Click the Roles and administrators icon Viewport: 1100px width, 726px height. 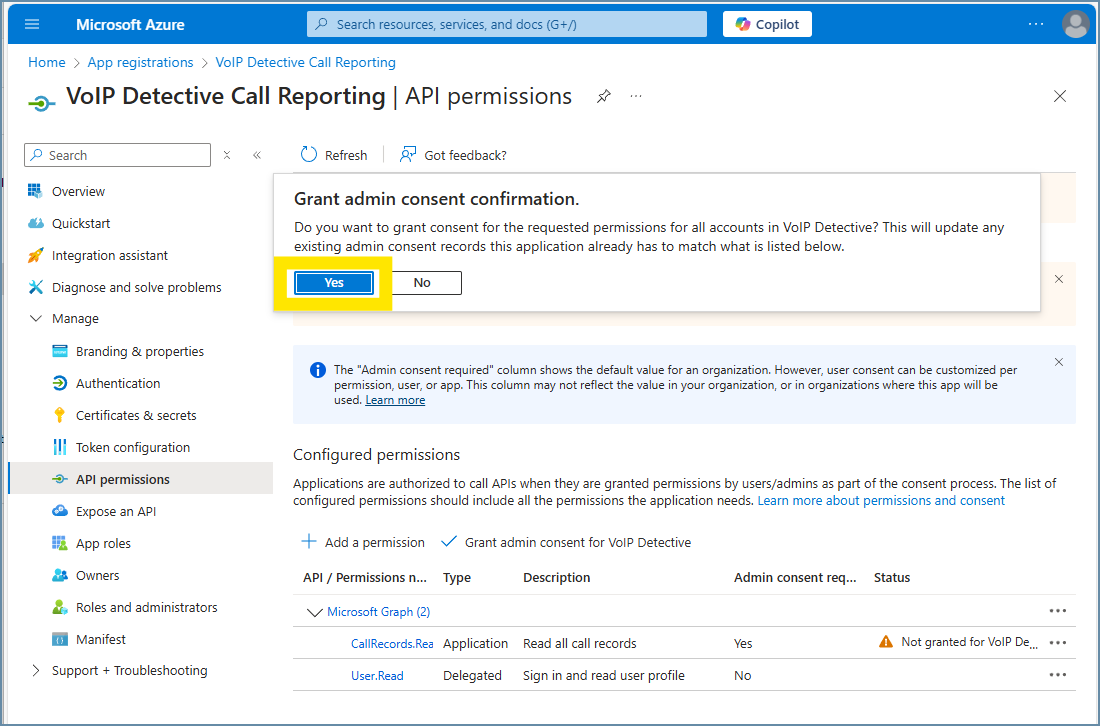60,607
